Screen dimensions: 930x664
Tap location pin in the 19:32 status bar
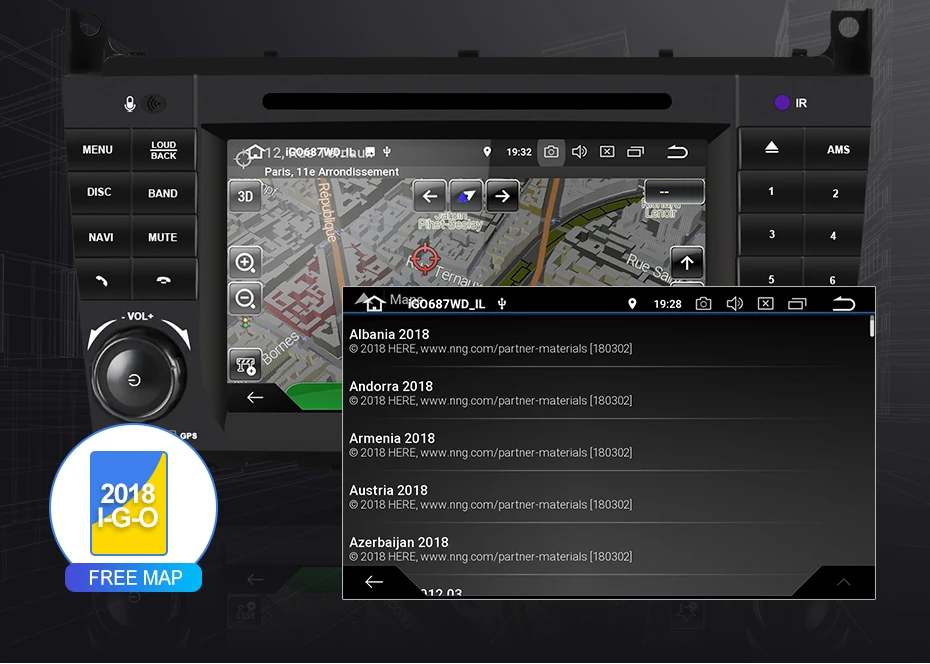tap(487, 152)
